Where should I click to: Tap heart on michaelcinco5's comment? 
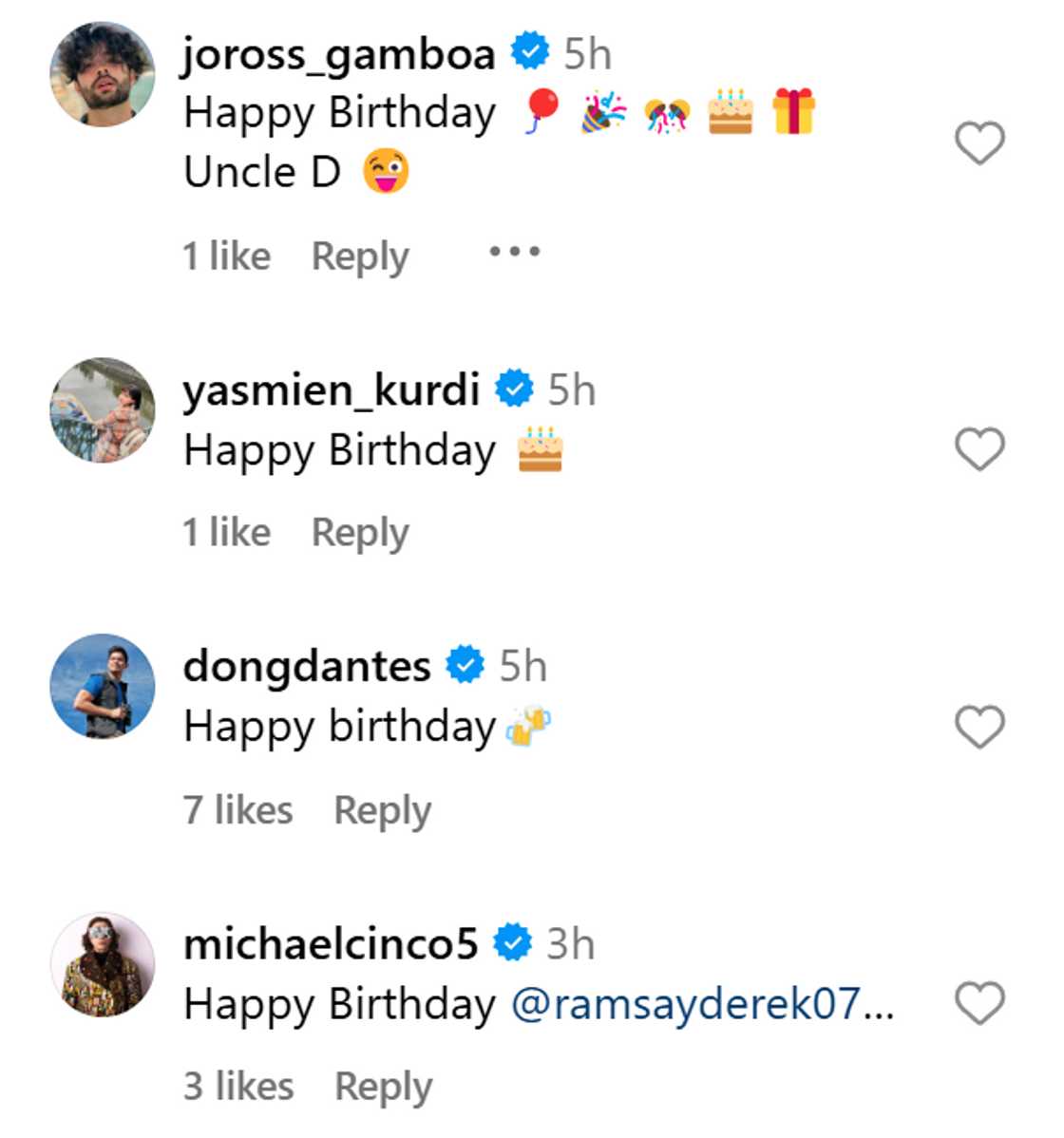coord(978,1004)
